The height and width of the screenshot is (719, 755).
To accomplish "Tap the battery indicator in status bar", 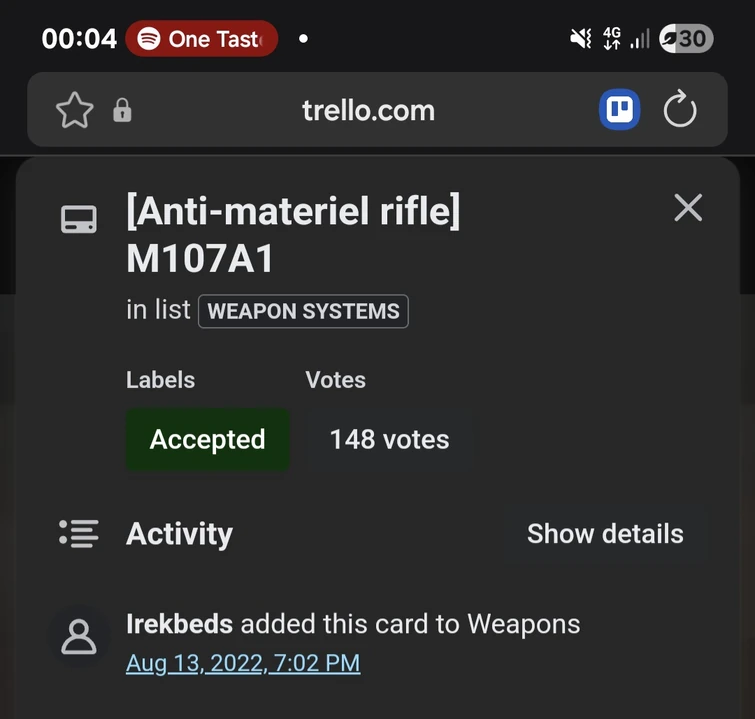I will coord(686,39).
